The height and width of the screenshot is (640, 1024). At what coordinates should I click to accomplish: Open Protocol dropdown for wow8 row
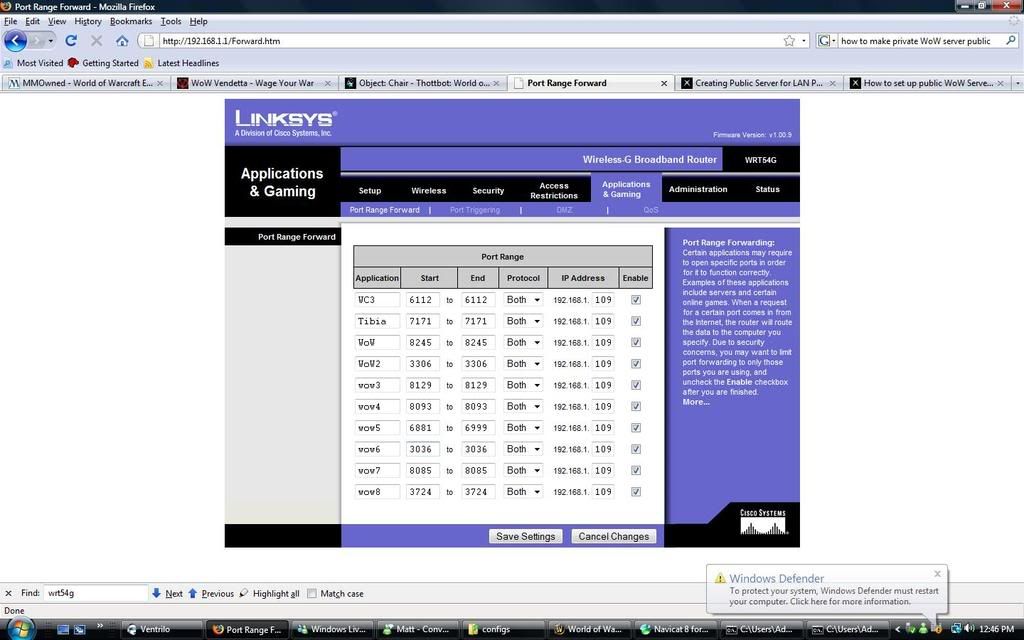click(522, 492)
